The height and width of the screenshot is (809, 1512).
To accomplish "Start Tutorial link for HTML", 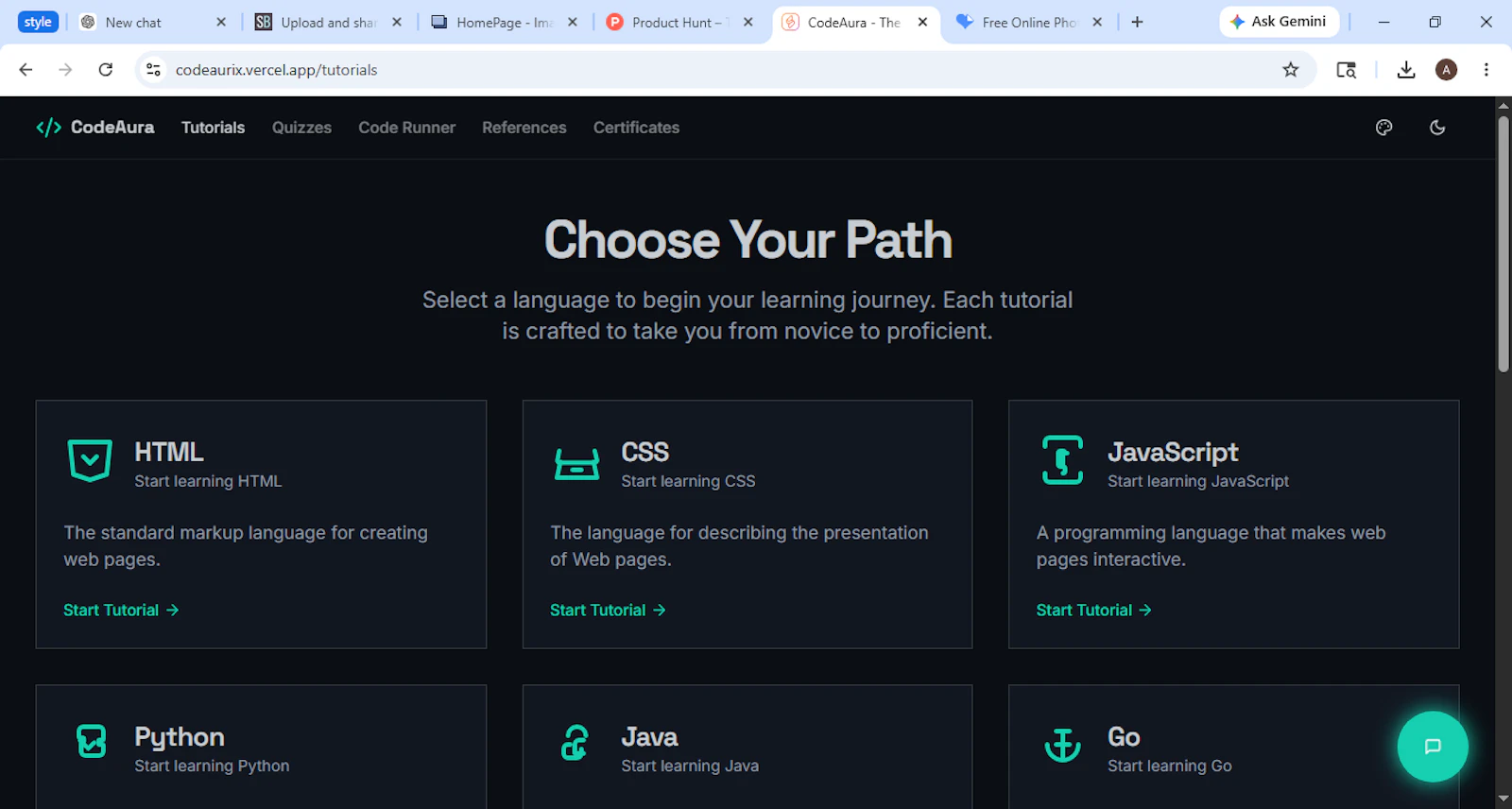I will (x=121, y=611).
